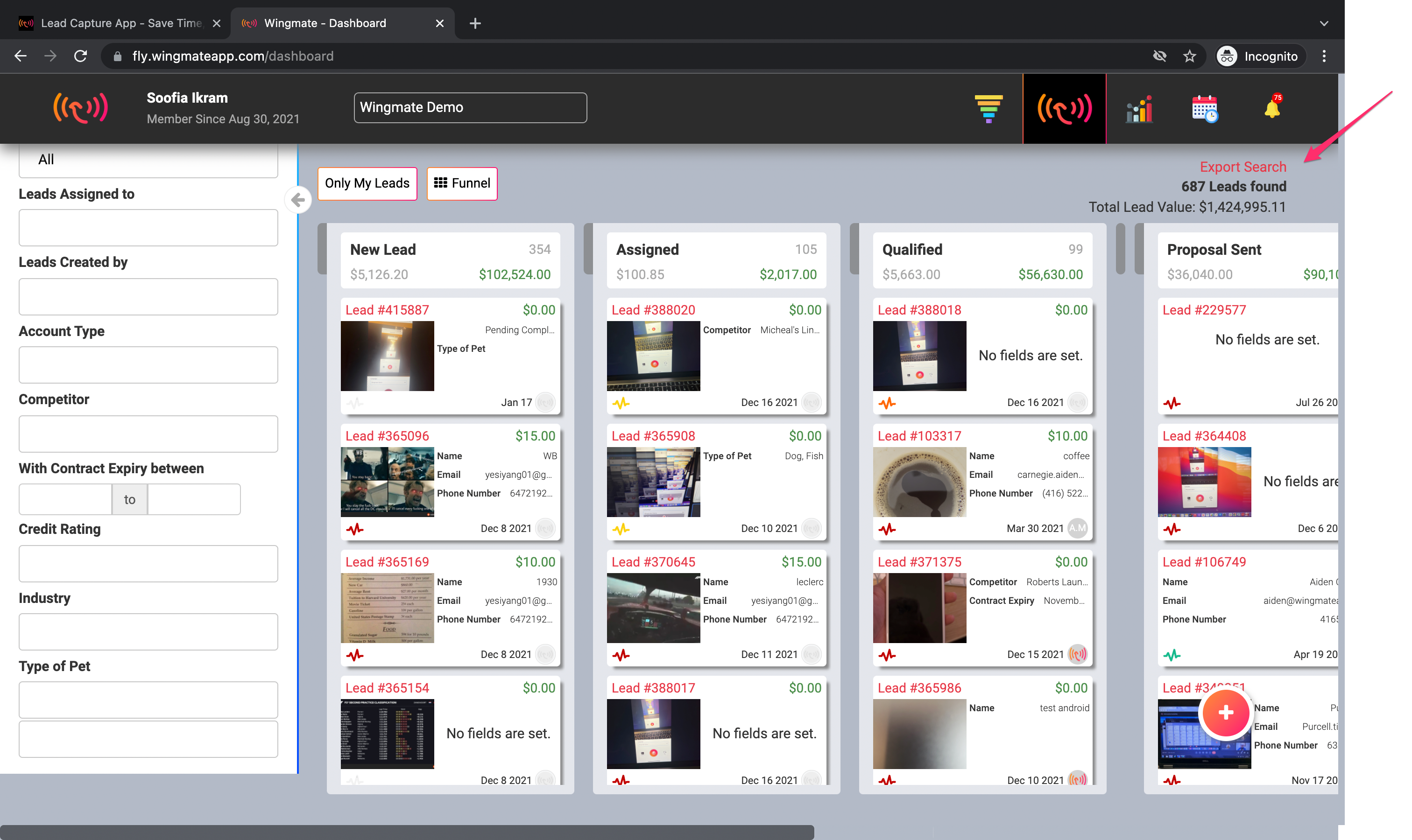The image size is (1412, 840).
Task: Click the Soofia Ikram profile name
Action: [x=188, y=98]
